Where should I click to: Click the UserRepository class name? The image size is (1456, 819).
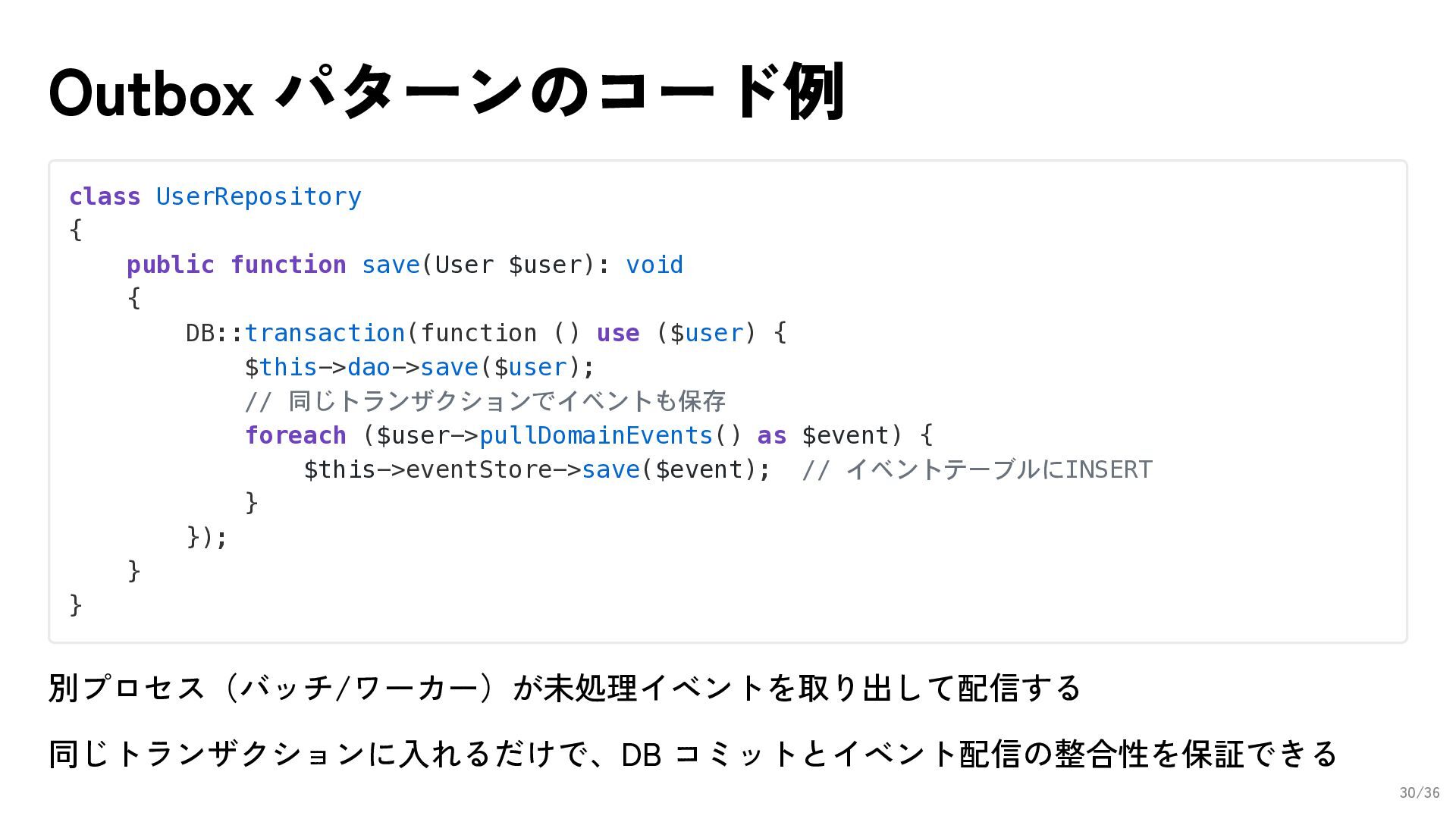(259, 196)
